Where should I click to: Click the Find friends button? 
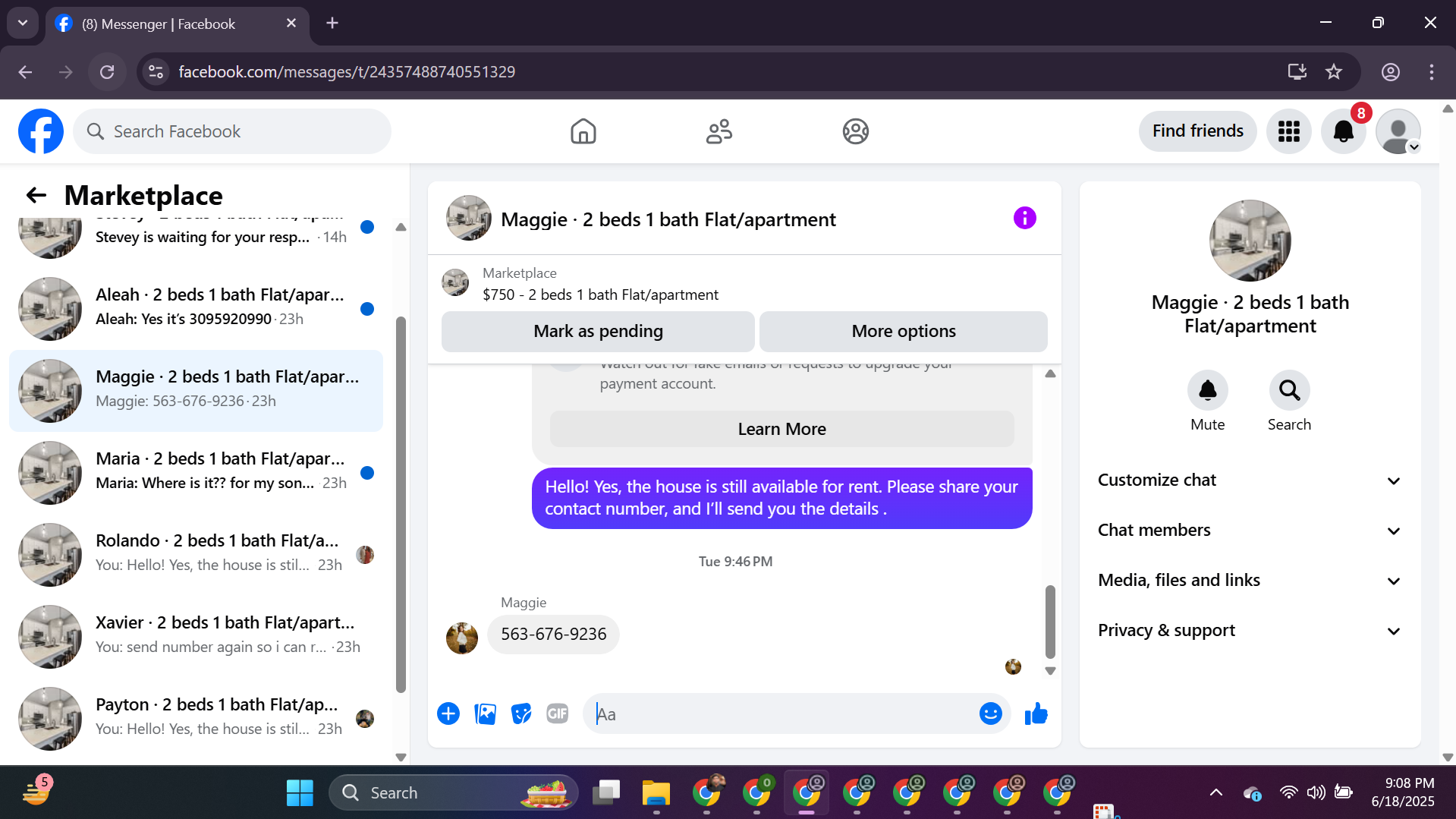point(1197,131)
